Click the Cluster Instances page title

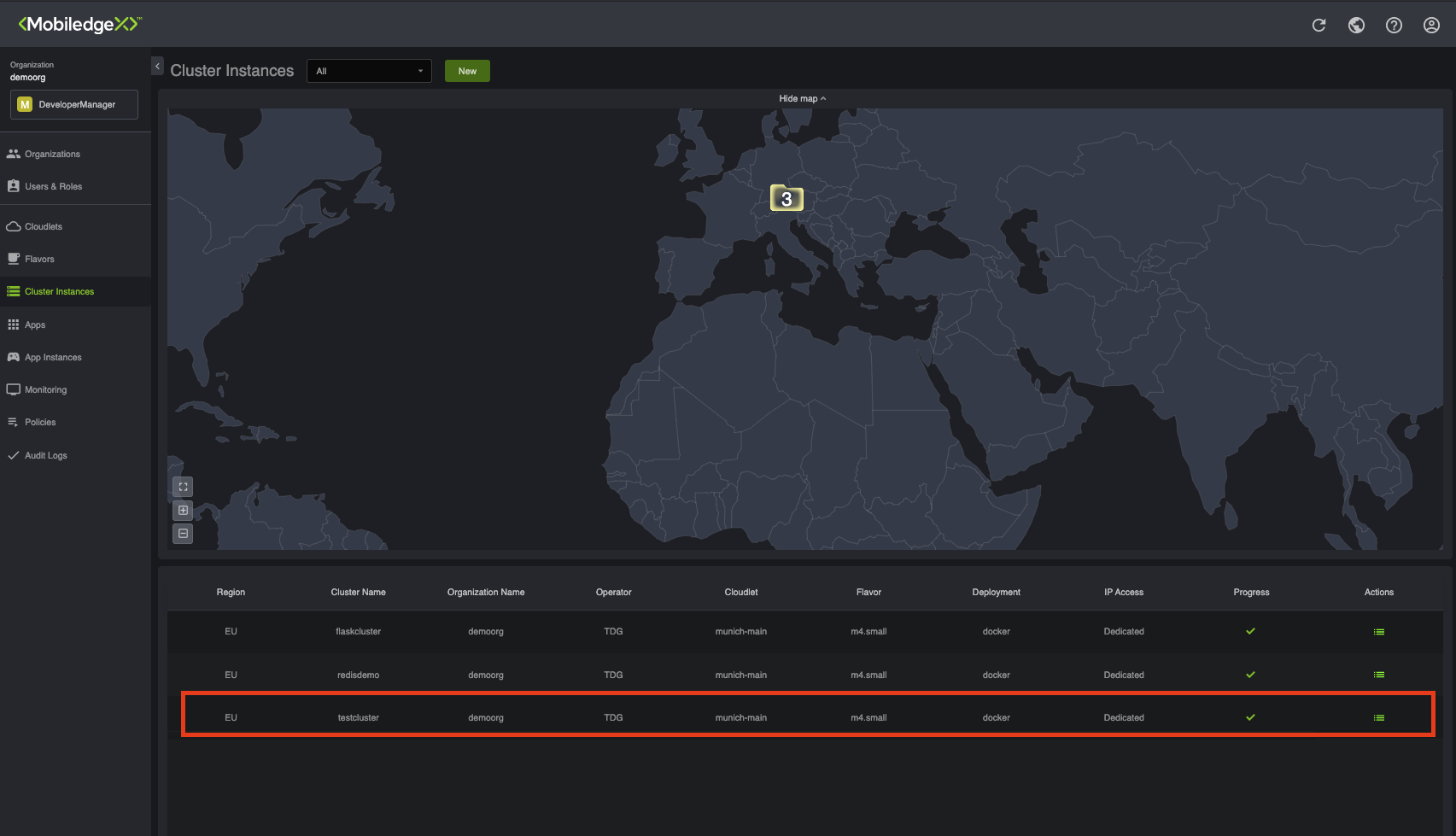pos(231,71)
